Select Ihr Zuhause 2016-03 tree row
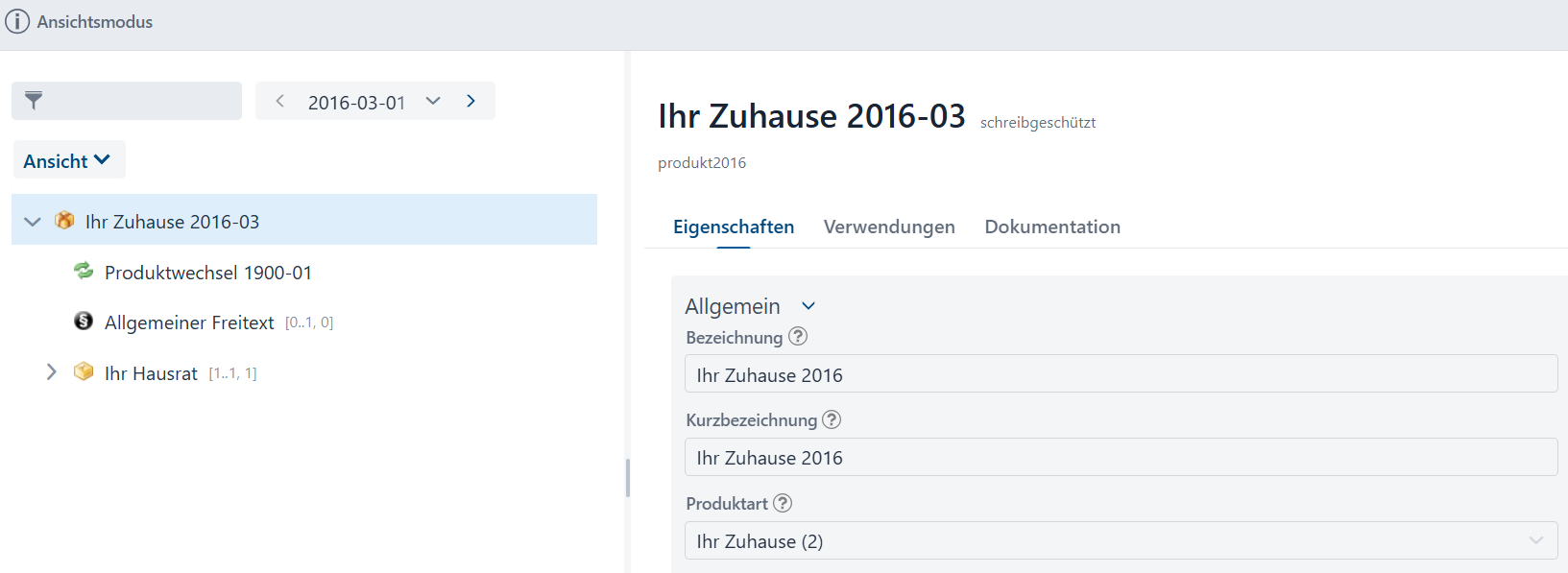This screenshot has height=573, width=1568. 304,220
